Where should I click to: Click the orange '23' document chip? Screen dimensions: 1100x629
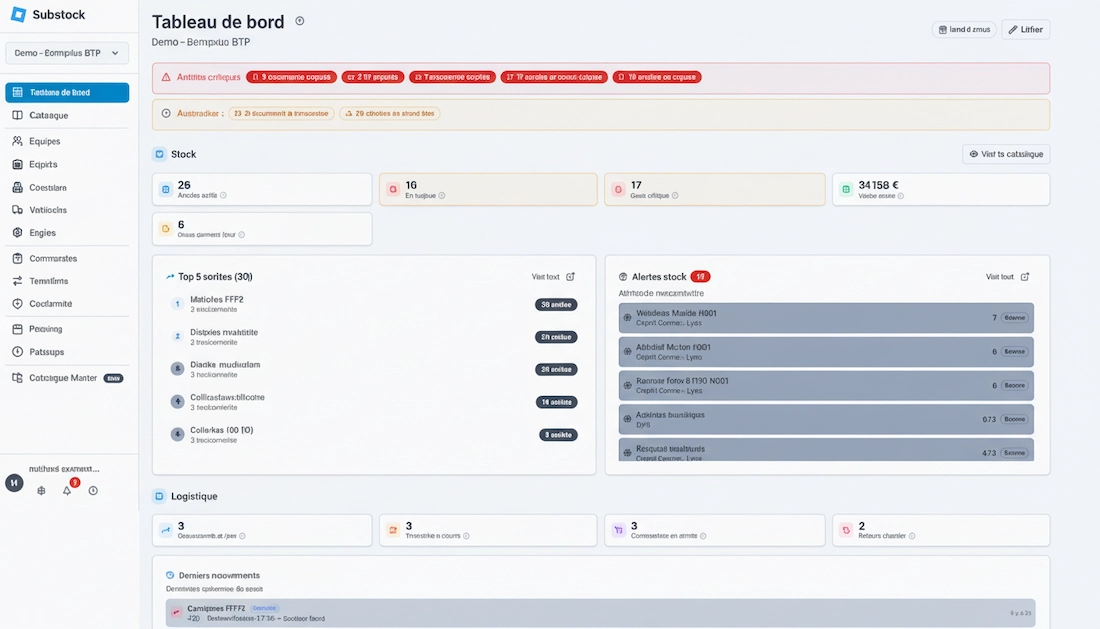tap(281, 113)
